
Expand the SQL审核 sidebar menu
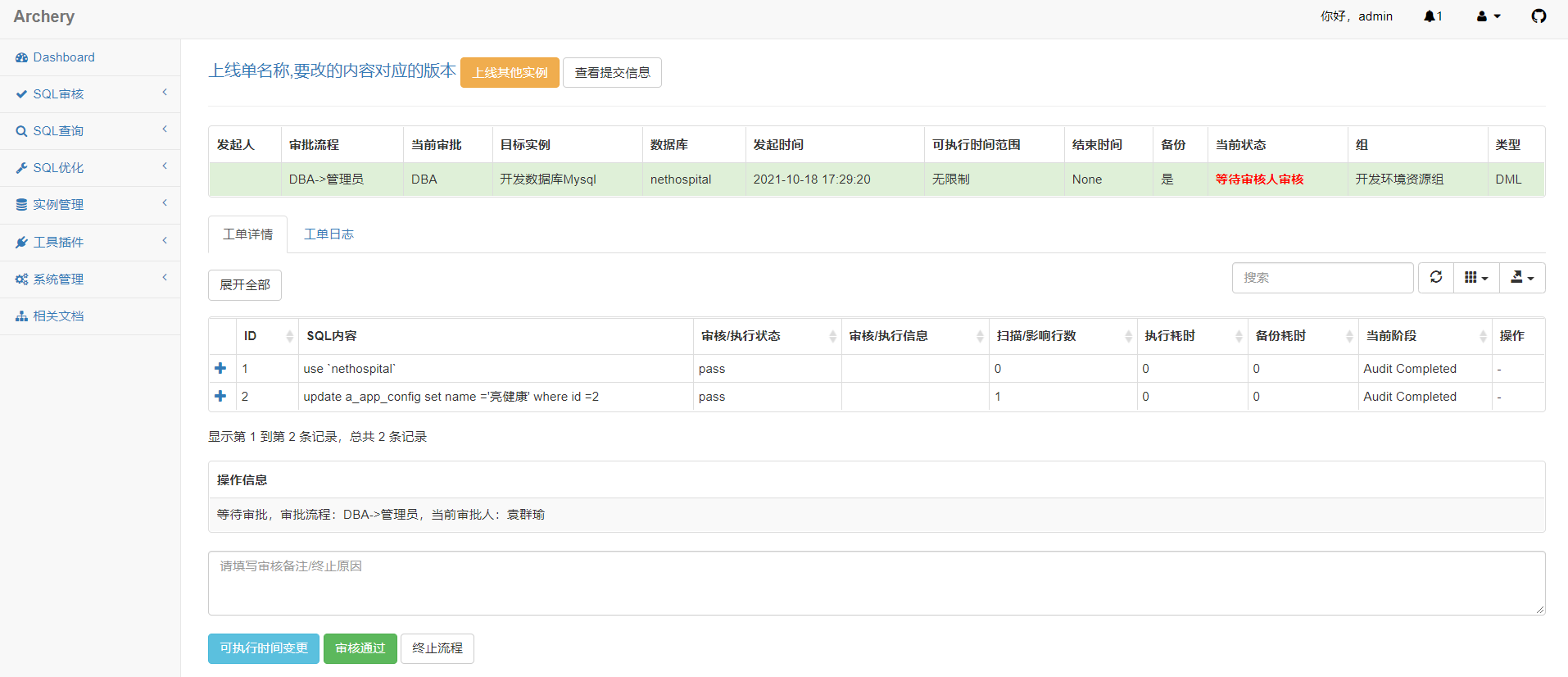pyautogui.click(x=90, y=94)
